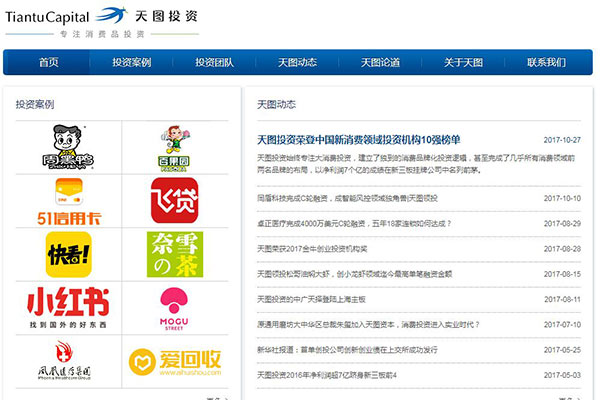Open news 天图投资2016年净利润超7亿
The image size is (600, 400).
point(326,375)
